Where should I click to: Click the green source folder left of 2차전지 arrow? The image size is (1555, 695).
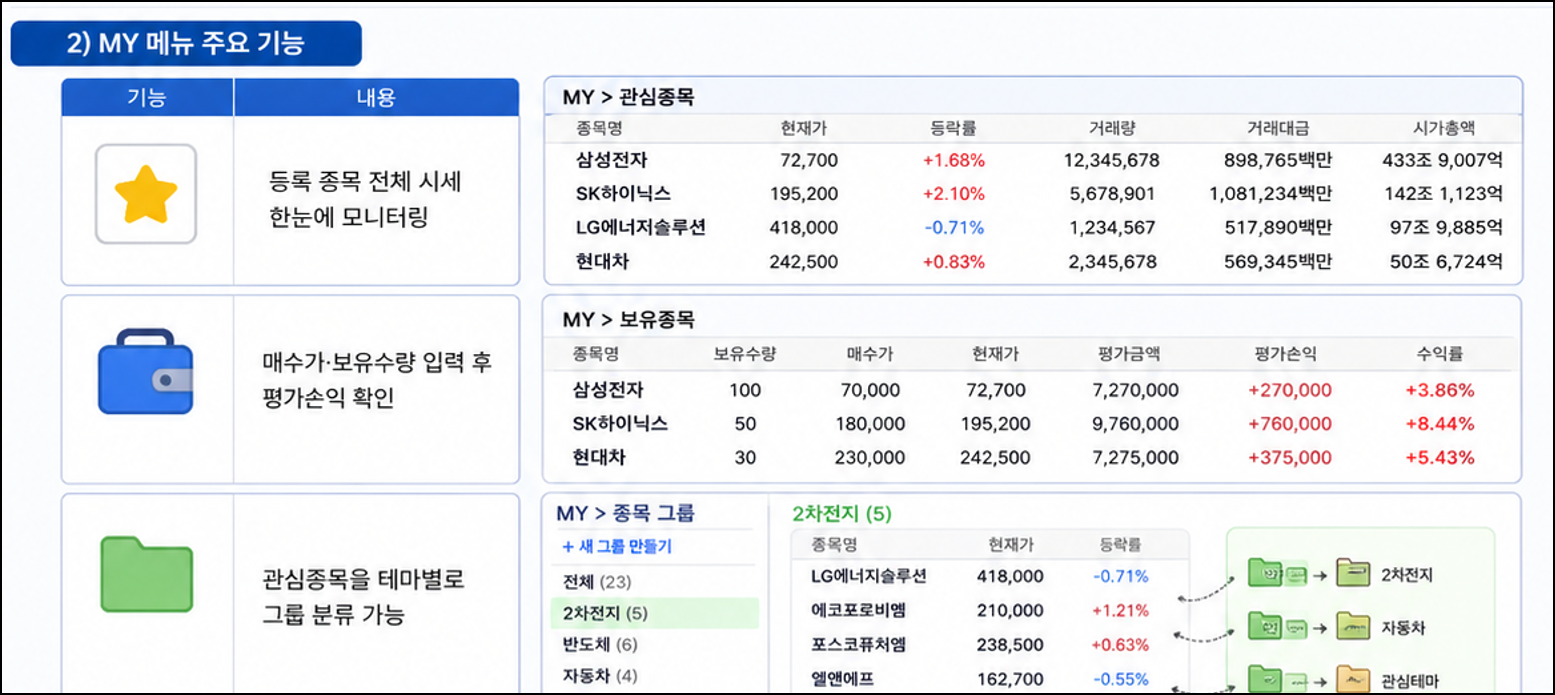[x=1265, y=575]
